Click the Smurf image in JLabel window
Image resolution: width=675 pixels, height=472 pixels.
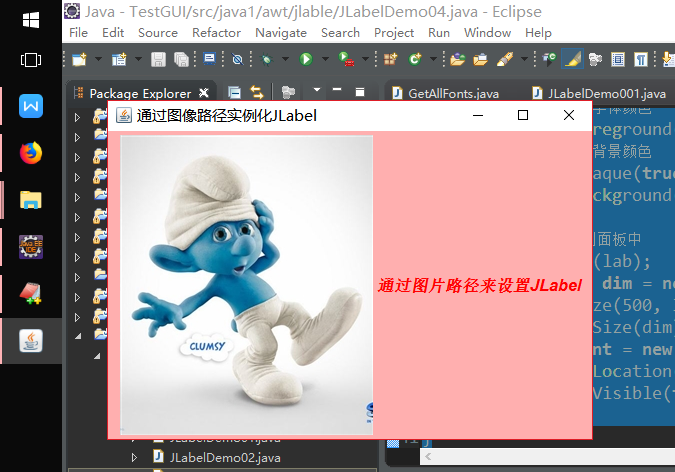[247, 285]
